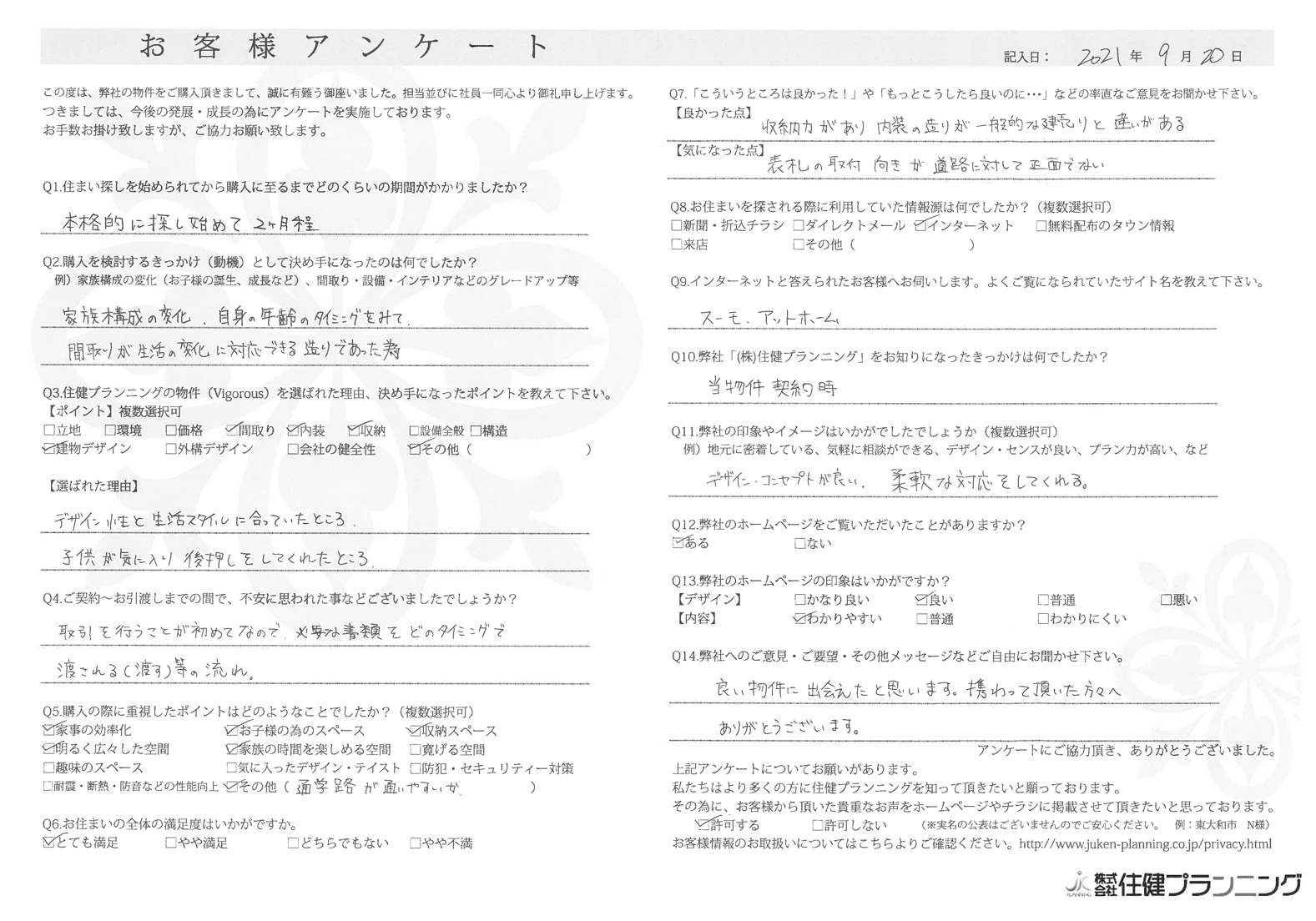Image resolution: width=1316 pixels, height=921 pixels.
Task: Check the やや満足 checkbox
Action: coord(171,843)
